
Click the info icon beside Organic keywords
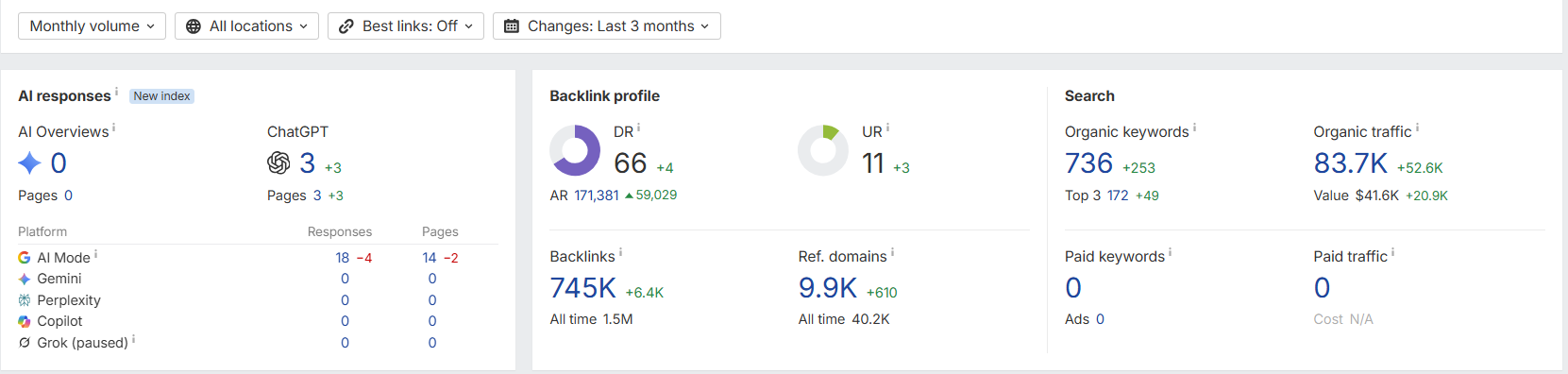1194,127
